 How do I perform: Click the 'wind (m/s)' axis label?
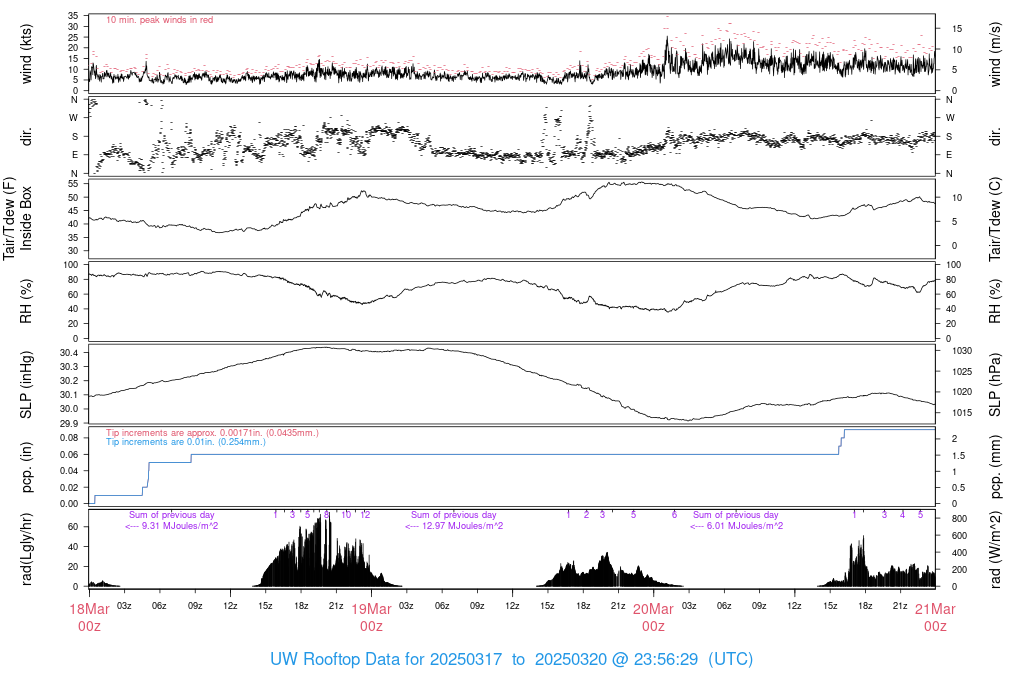click(995, 54)
